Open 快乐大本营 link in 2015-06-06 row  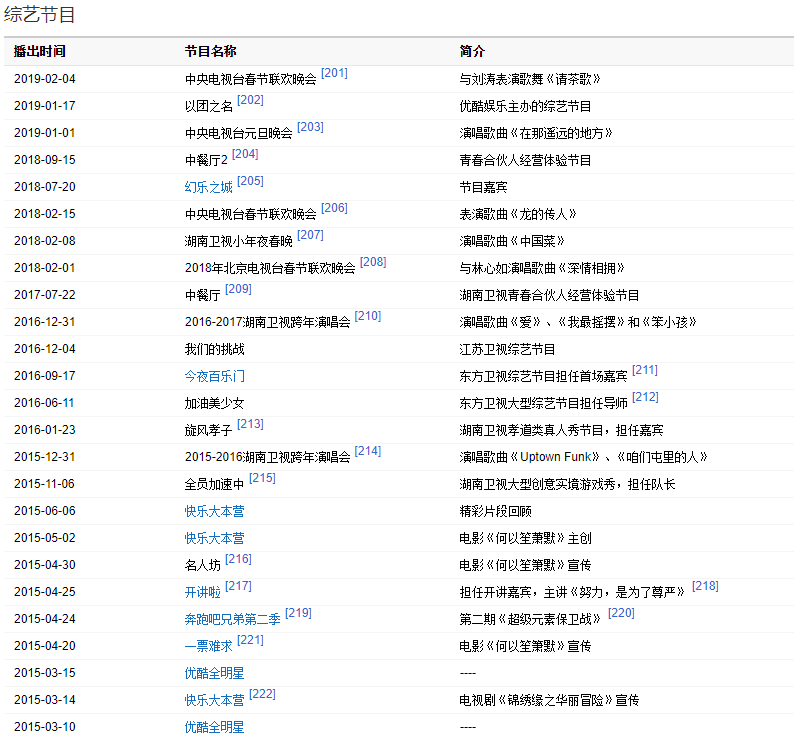[214, 511]
